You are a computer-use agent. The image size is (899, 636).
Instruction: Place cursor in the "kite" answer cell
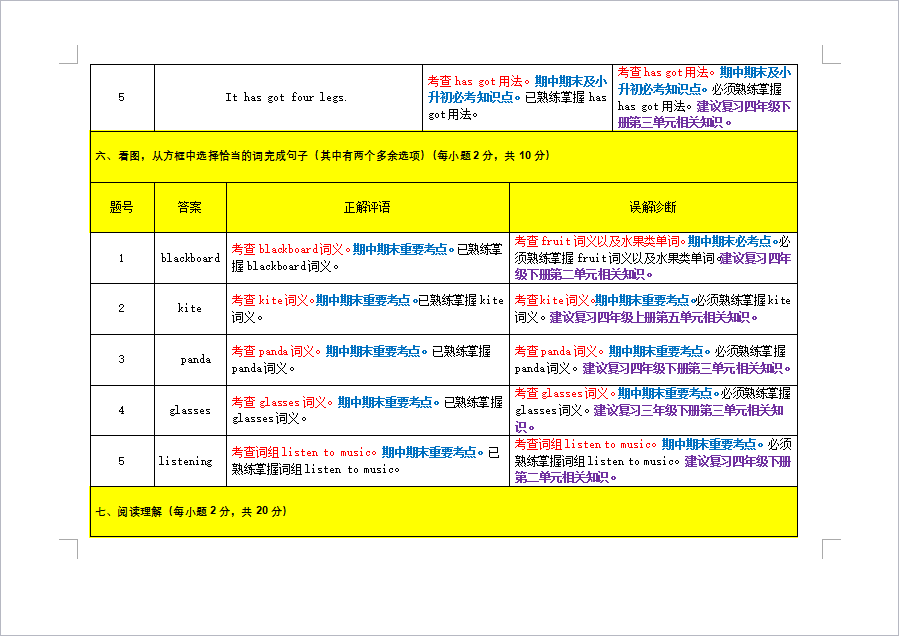190,308
